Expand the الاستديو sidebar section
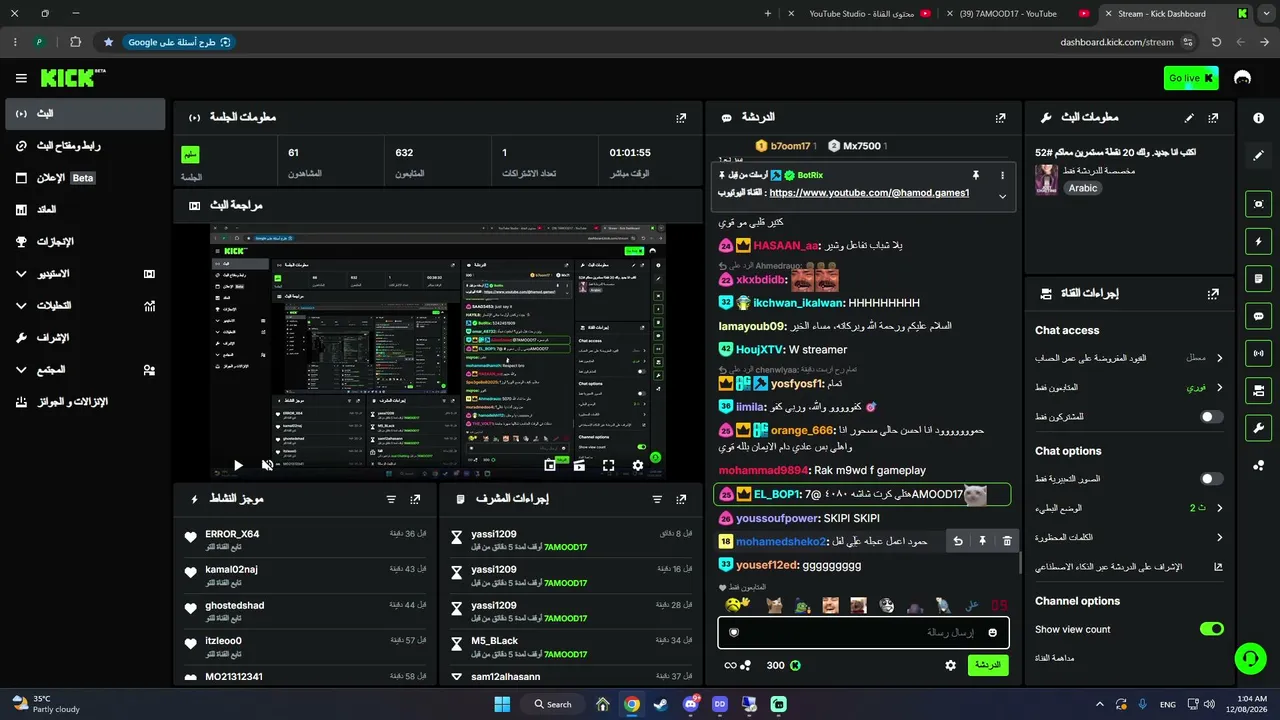 pyautogui.click(x=85, y=274)
